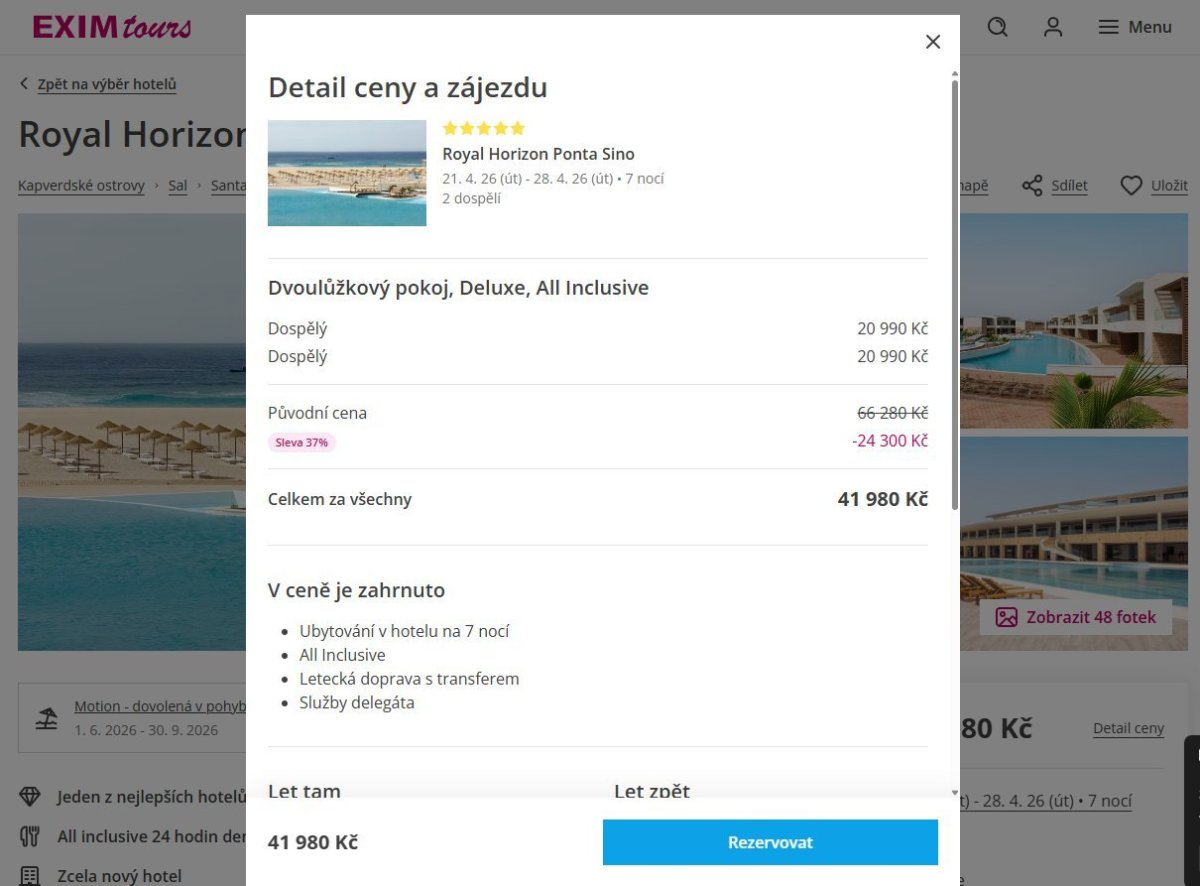The image size is (1200, 886).
Task: Click the share icon next to Sdílet
Action: tap(1032, 186)
